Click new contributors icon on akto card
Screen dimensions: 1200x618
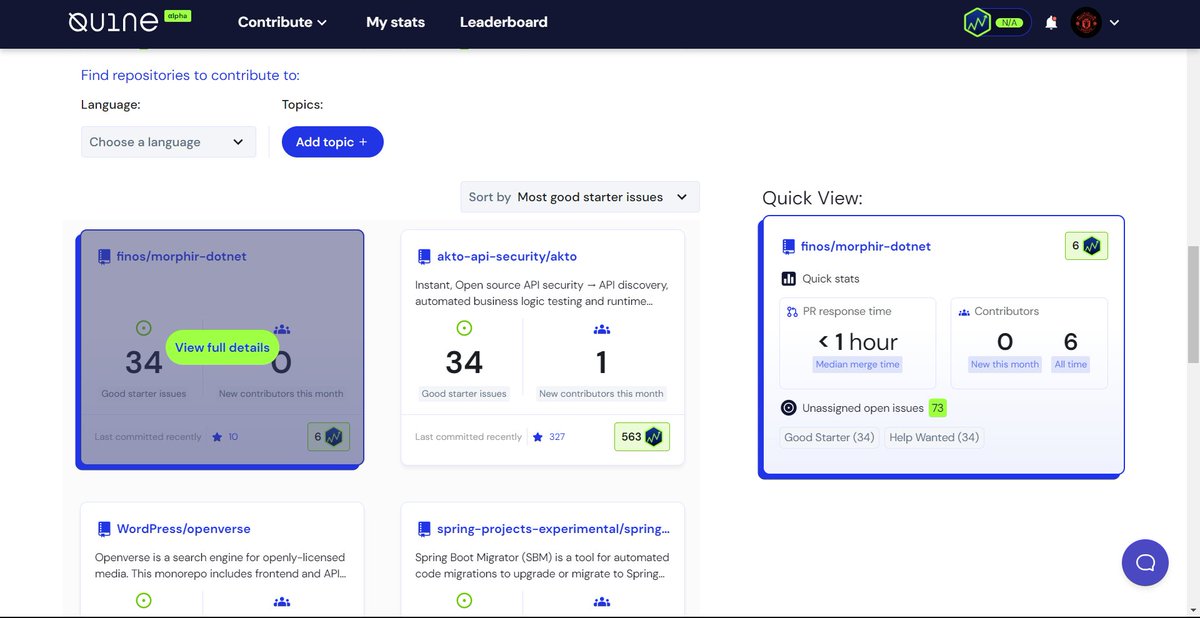click(602, 329)
